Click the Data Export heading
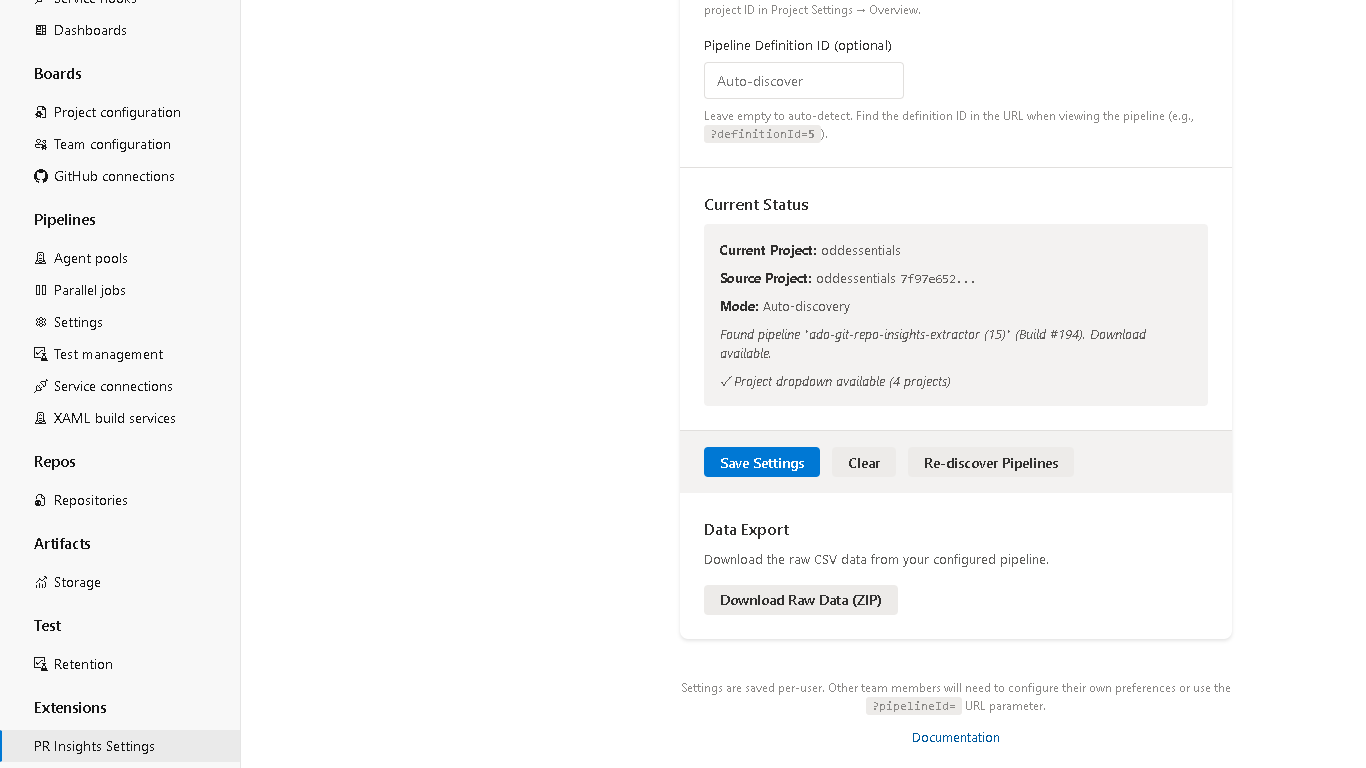The height and width of the screenshot is (768, 1366). 746,529
